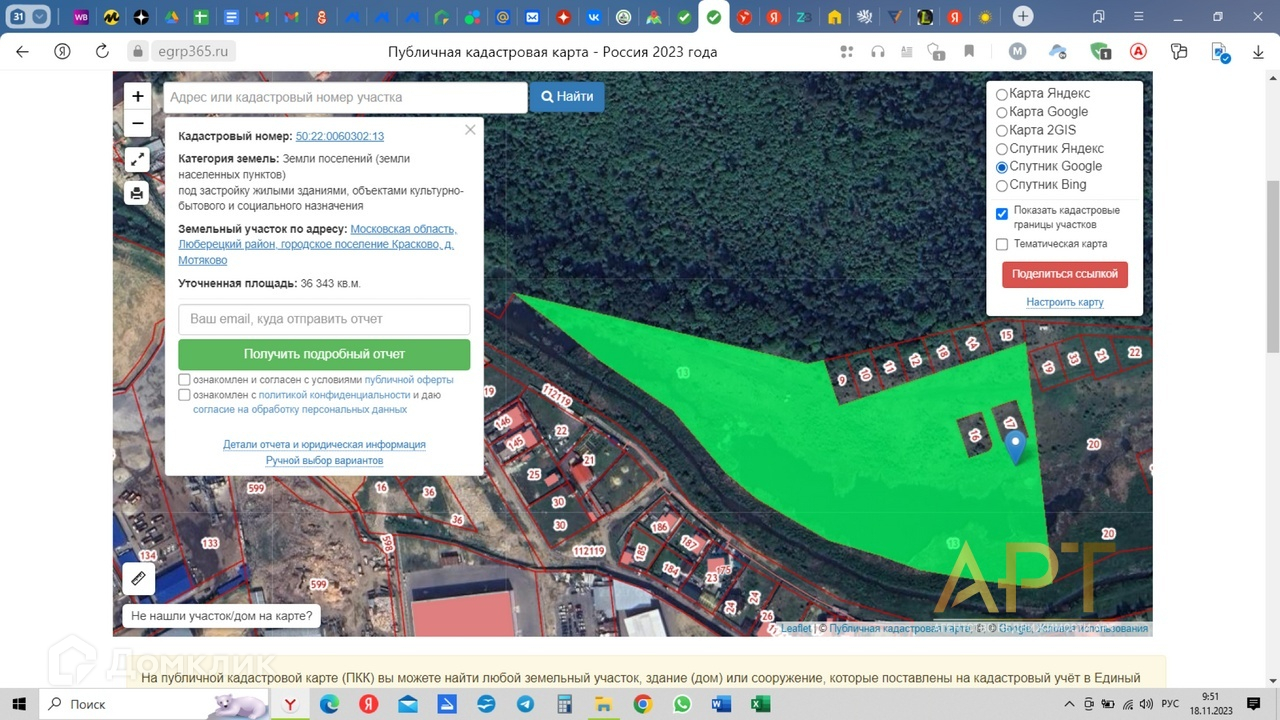Click the blue location marker on map
Viewport: 1280px width, 720px height.
pyautogui.click(x=1015, y=446)
